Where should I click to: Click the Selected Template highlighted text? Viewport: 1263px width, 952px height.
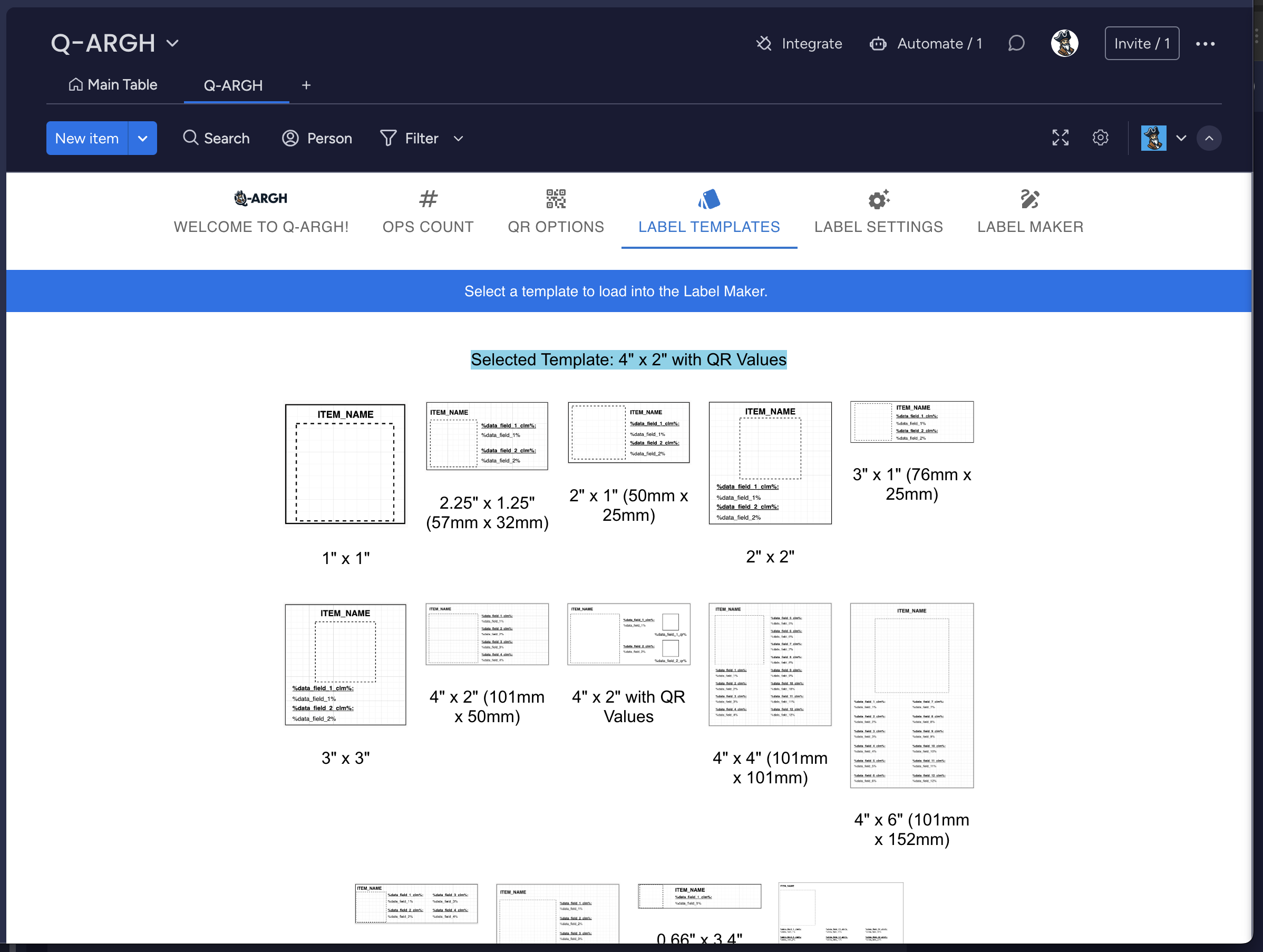(x=628, y=360)
